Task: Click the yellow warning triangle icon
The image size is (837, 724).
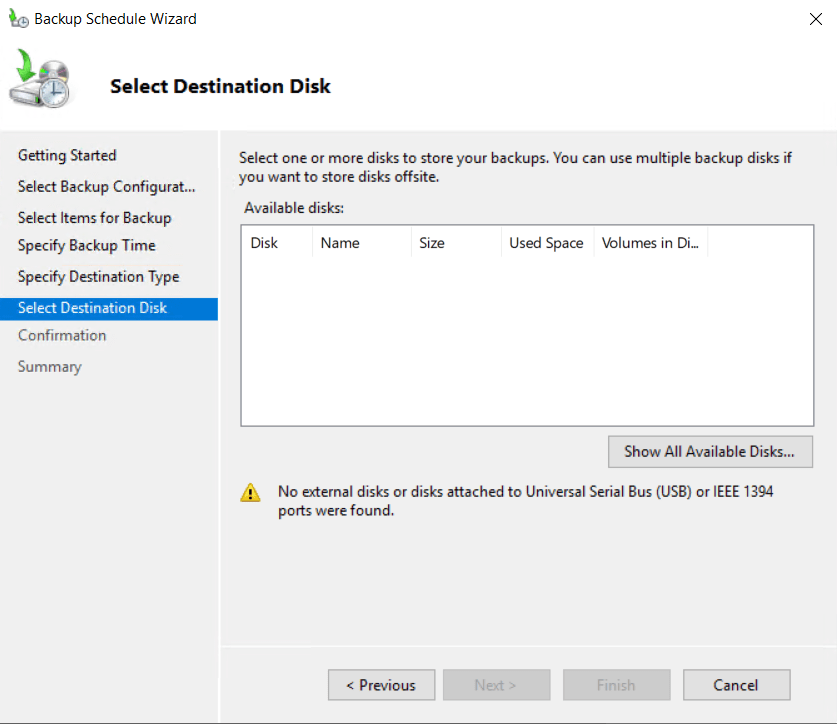Action: point(250,493)
